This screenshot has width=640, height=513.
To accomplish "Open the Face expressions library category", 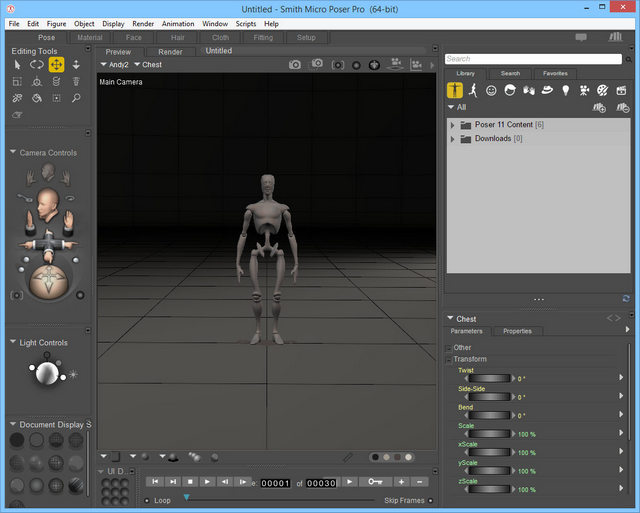I will (x=491, y=90).
